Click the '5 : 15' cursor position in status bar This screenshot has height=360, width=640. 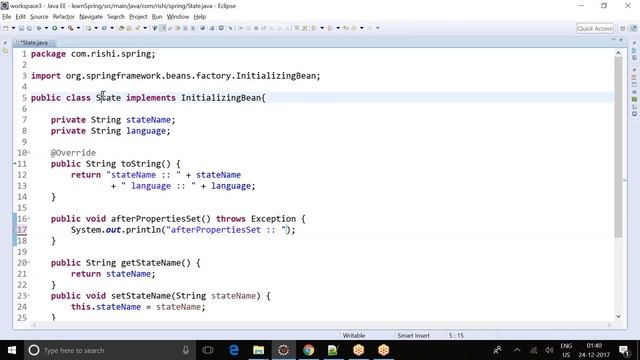(456, 336)
